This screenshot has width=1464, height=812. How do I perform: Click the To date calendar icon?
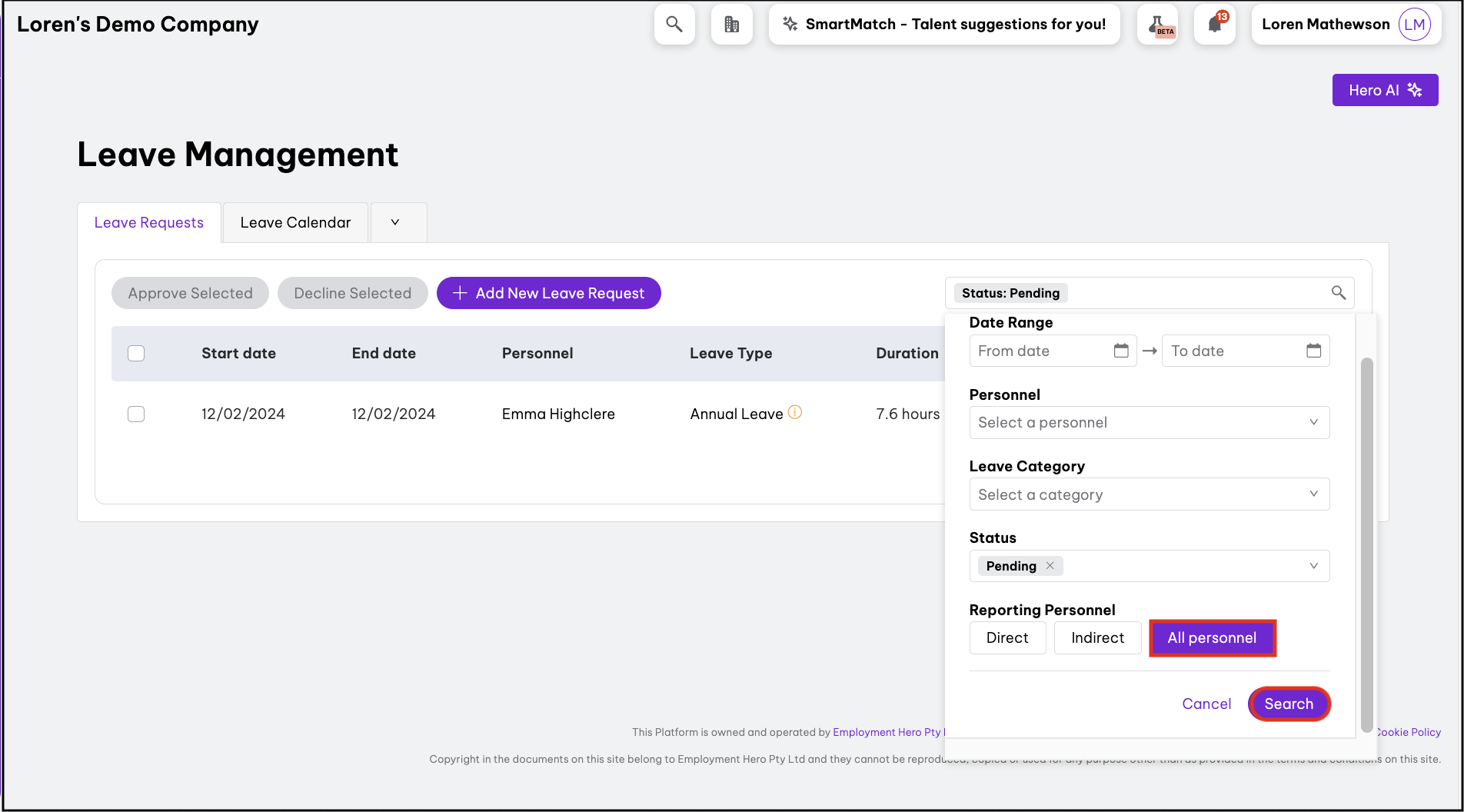coord(1313,351)
